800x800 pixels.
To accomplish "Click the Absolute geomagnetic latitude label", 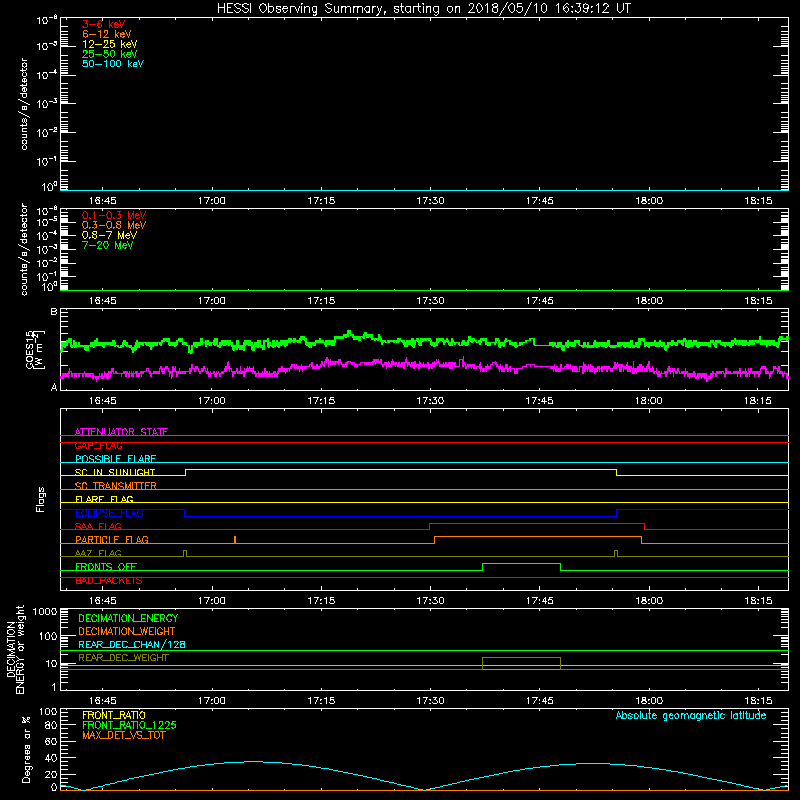I will click(691, 715).
